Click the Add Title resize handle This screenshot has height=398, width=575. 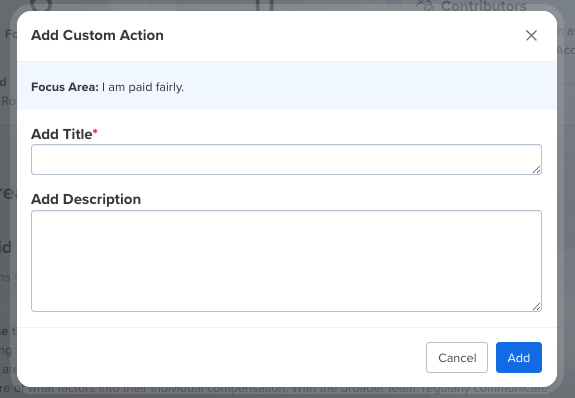pos(536,169)
